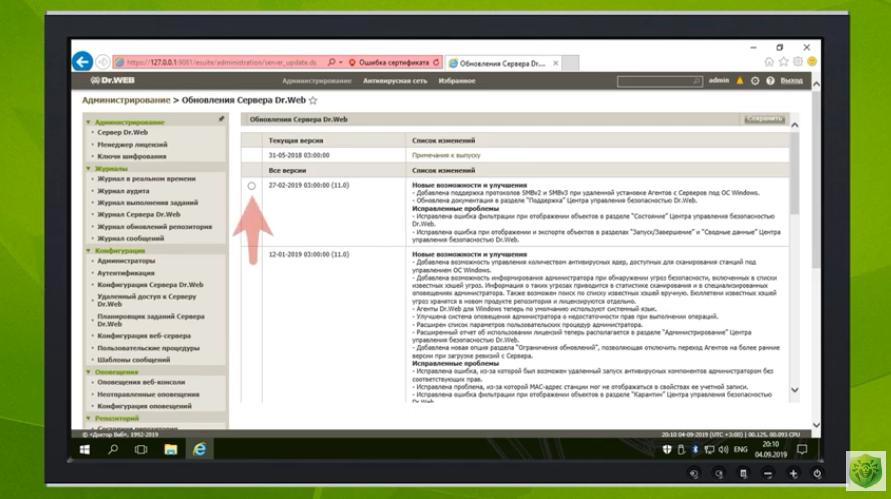Open Планировщик заданий Сервера Dr.Web
Screen dimensions: 891x499
pyautogui.click(x=151, y=320)
